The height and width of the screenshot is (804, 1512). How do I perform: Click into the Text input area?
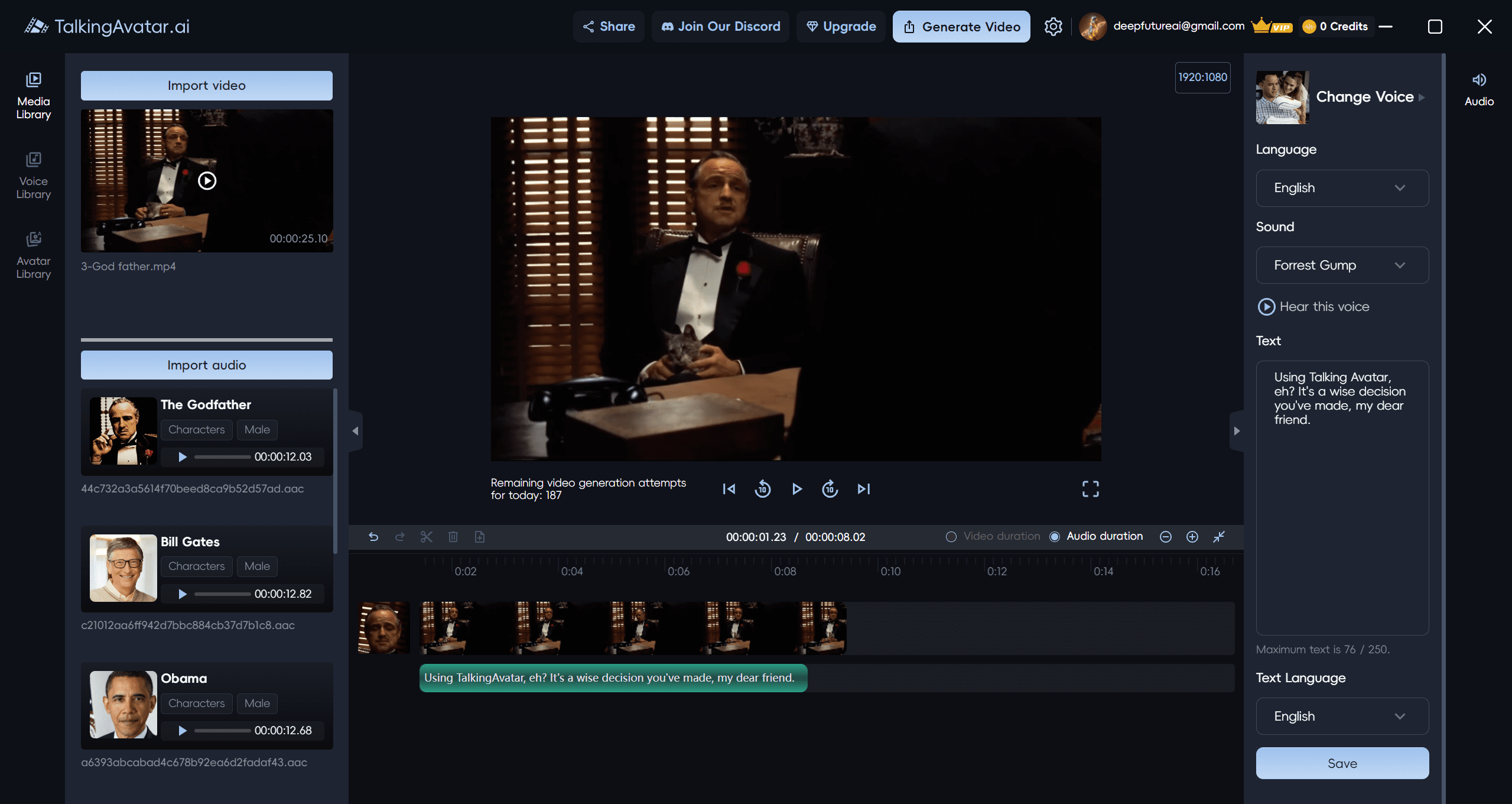[x=1342, y=498]
